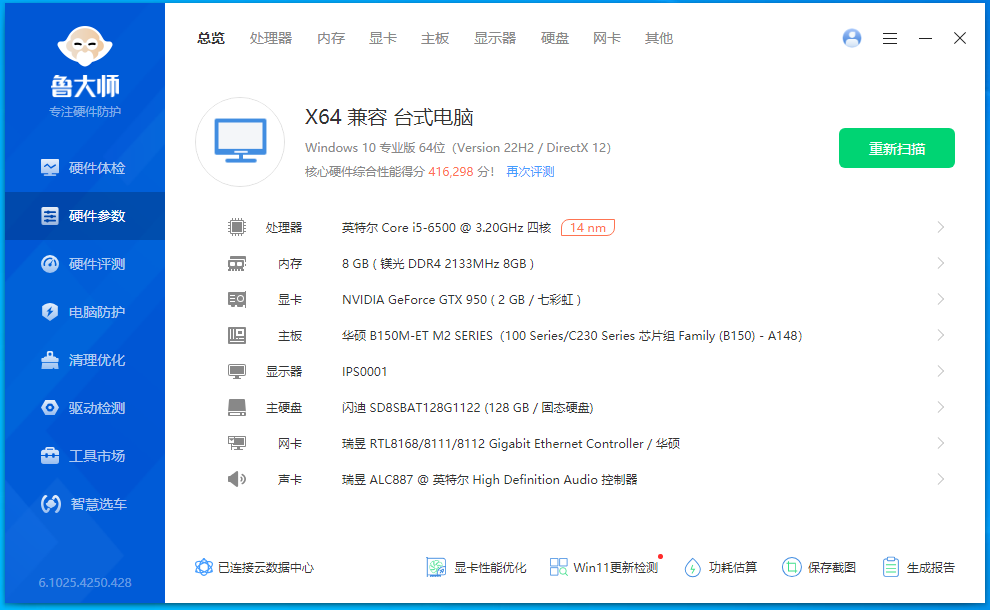Switch to 网卡 tab

607,39
